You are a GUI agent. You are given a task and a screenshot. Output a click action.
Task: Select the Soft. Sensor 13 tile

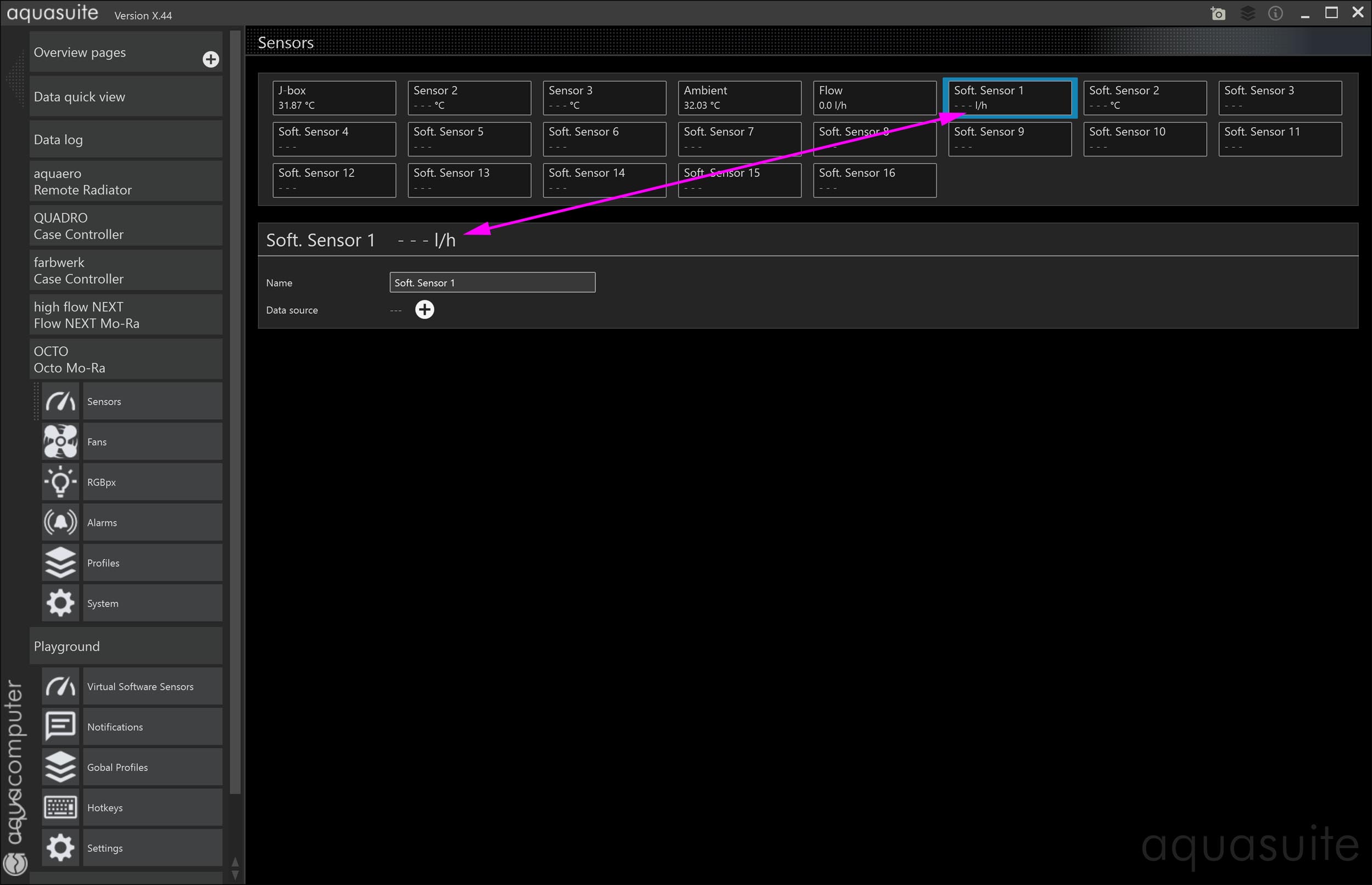click(470, 180)
